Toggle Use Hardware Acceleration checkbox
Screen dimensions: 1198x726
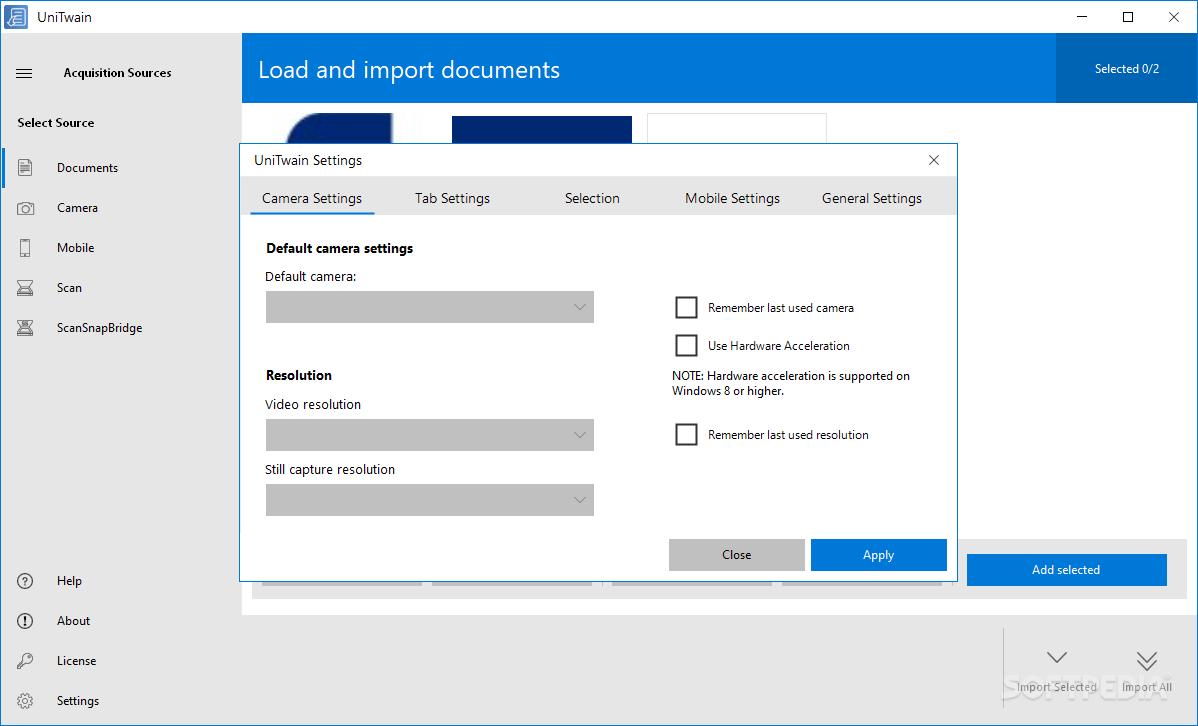(686, 345)
